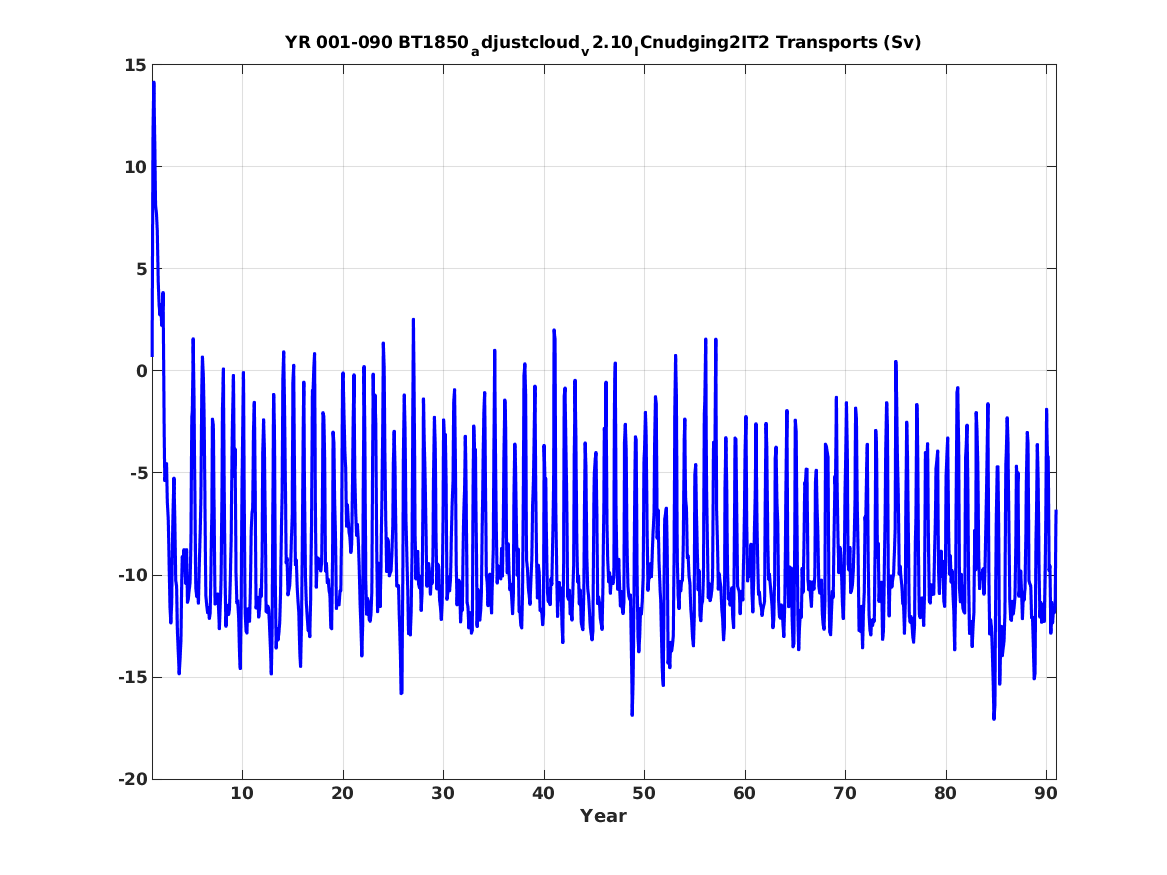
Task: Click the y-axis tick label -10
Action: coord(132,575)
